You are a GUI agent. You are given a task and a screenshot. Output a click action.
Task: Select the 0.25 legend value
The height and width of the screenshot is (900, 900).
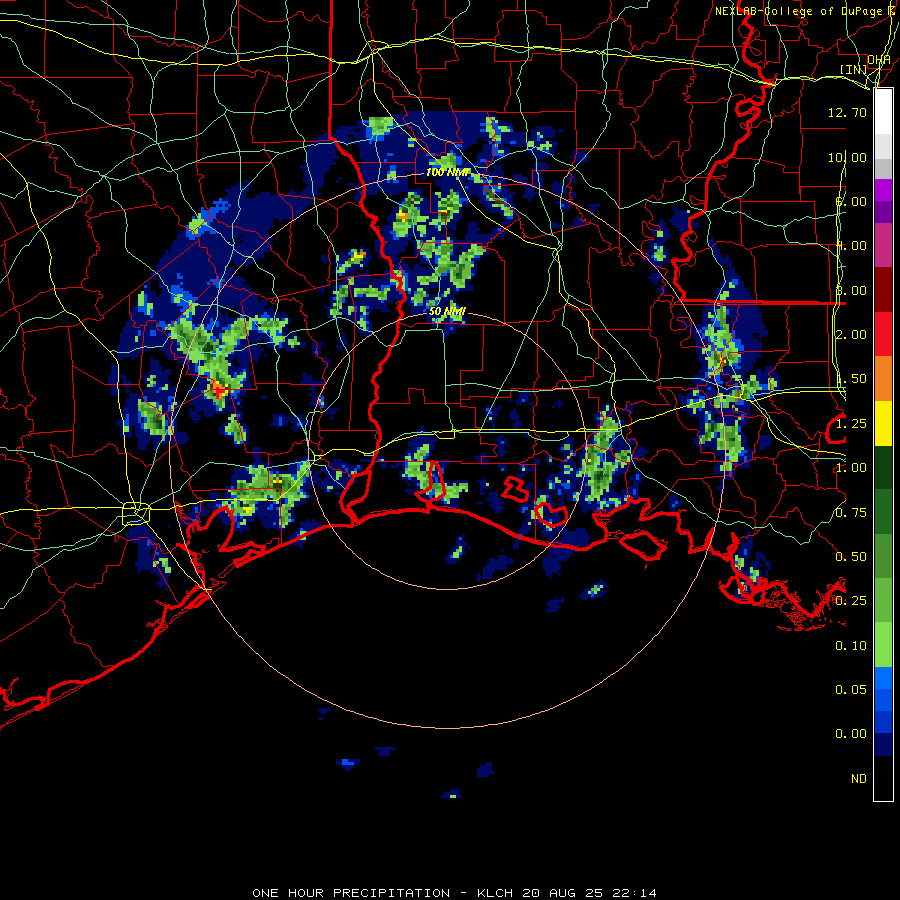(x=851, y=601)
